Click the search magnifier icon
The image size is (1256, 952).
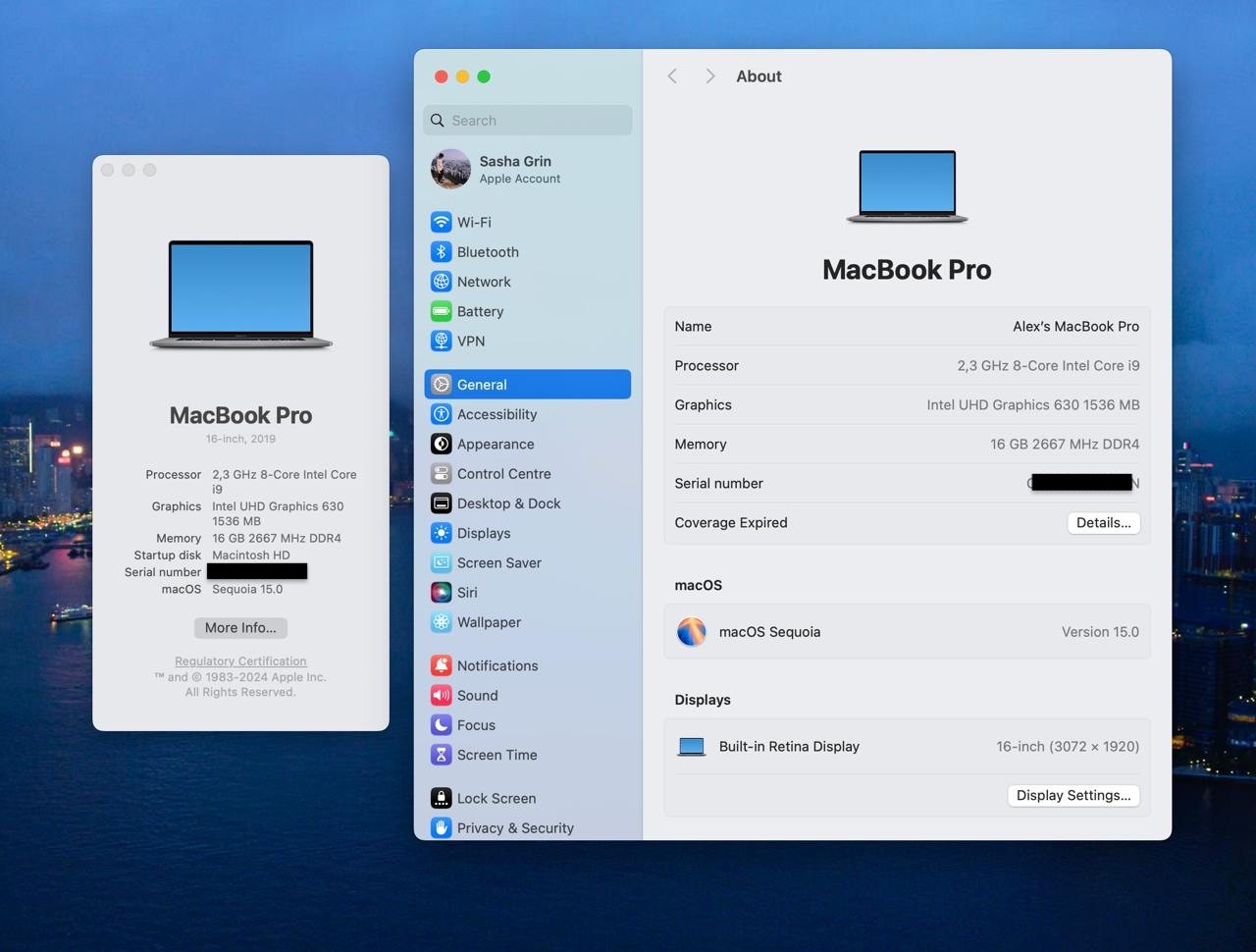click(x=438, y=121)
